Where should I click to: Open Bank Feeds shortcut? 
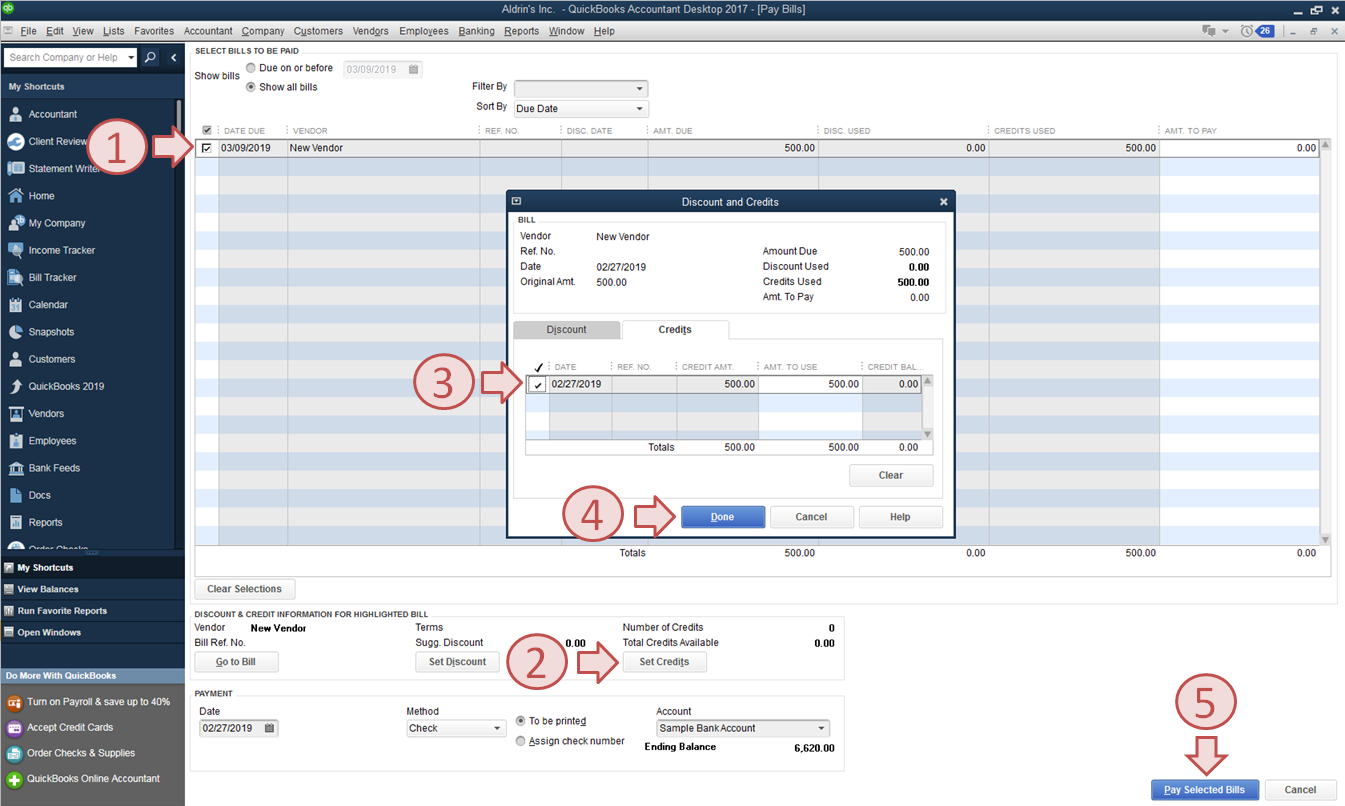click(54, 468)
